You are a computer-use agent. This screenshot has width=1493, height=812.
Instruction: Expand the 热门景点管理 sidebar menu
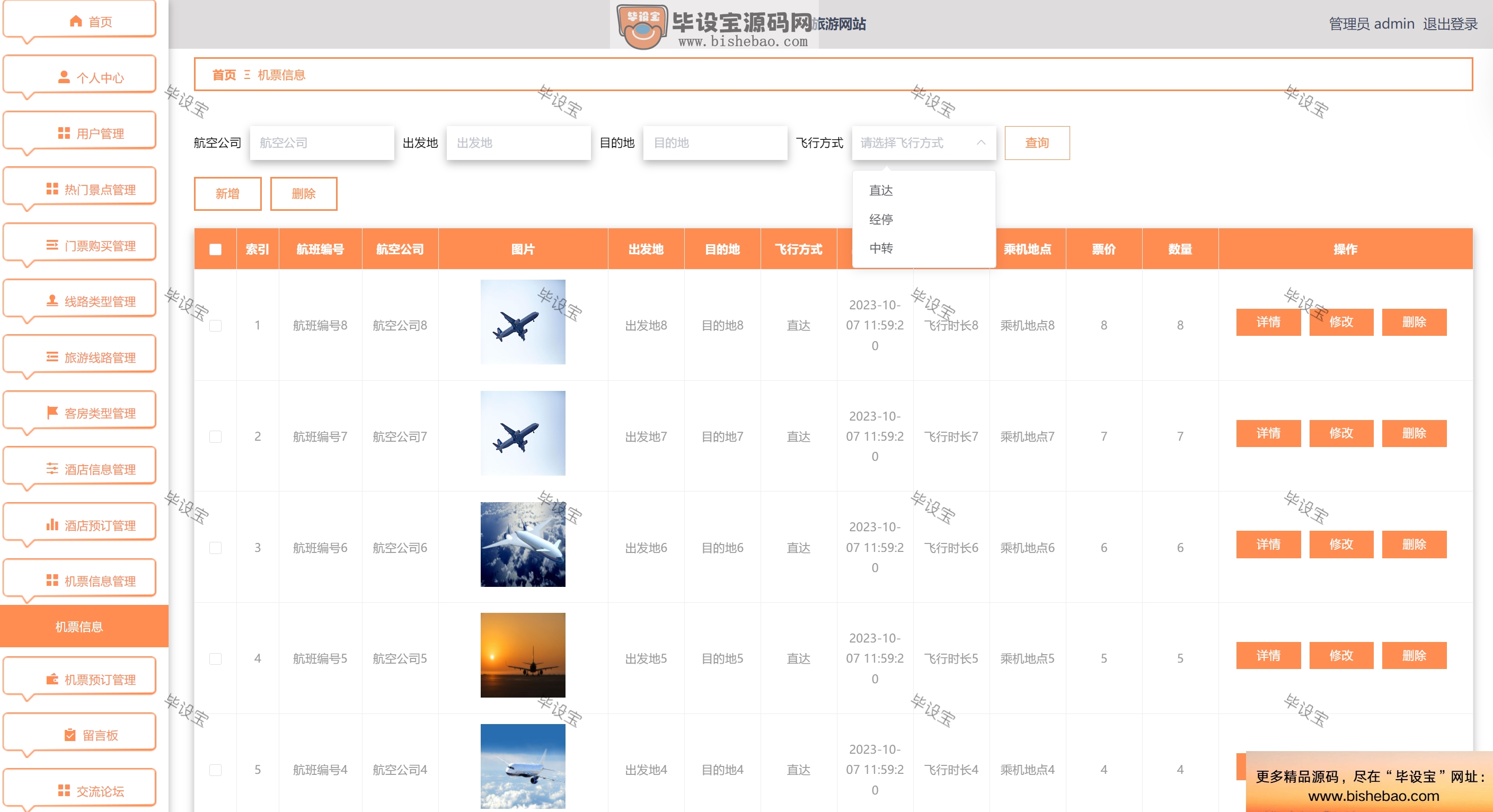click(x=79, y=190)
